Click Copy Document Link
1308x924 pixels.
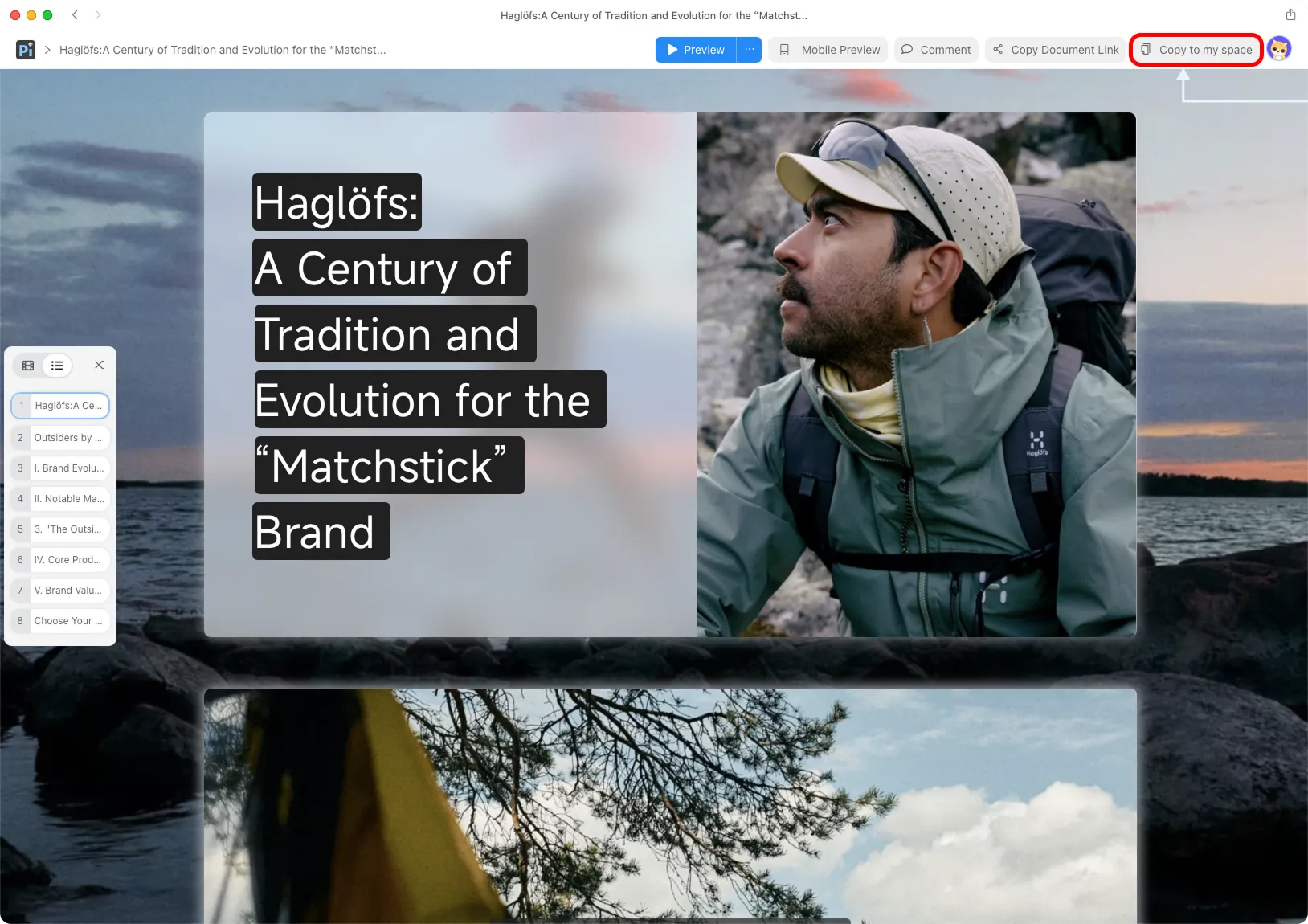pyautogui.click(x=1056, y=50)
